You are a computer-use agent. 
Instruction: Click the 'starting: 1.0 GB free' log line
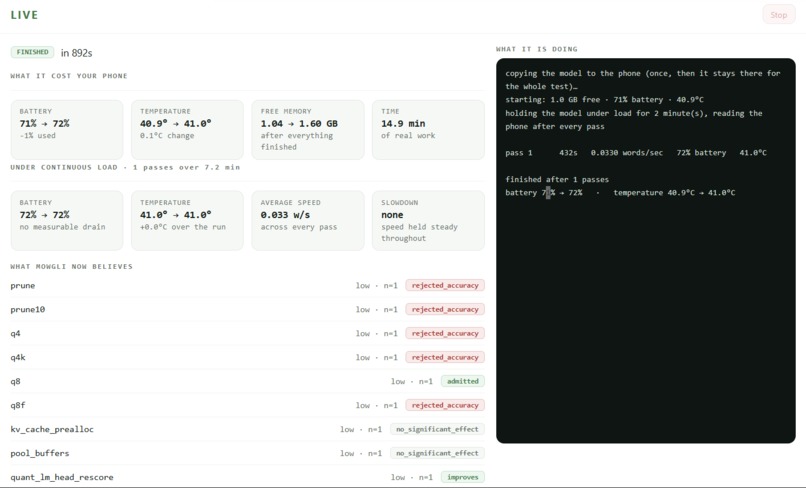604,100
